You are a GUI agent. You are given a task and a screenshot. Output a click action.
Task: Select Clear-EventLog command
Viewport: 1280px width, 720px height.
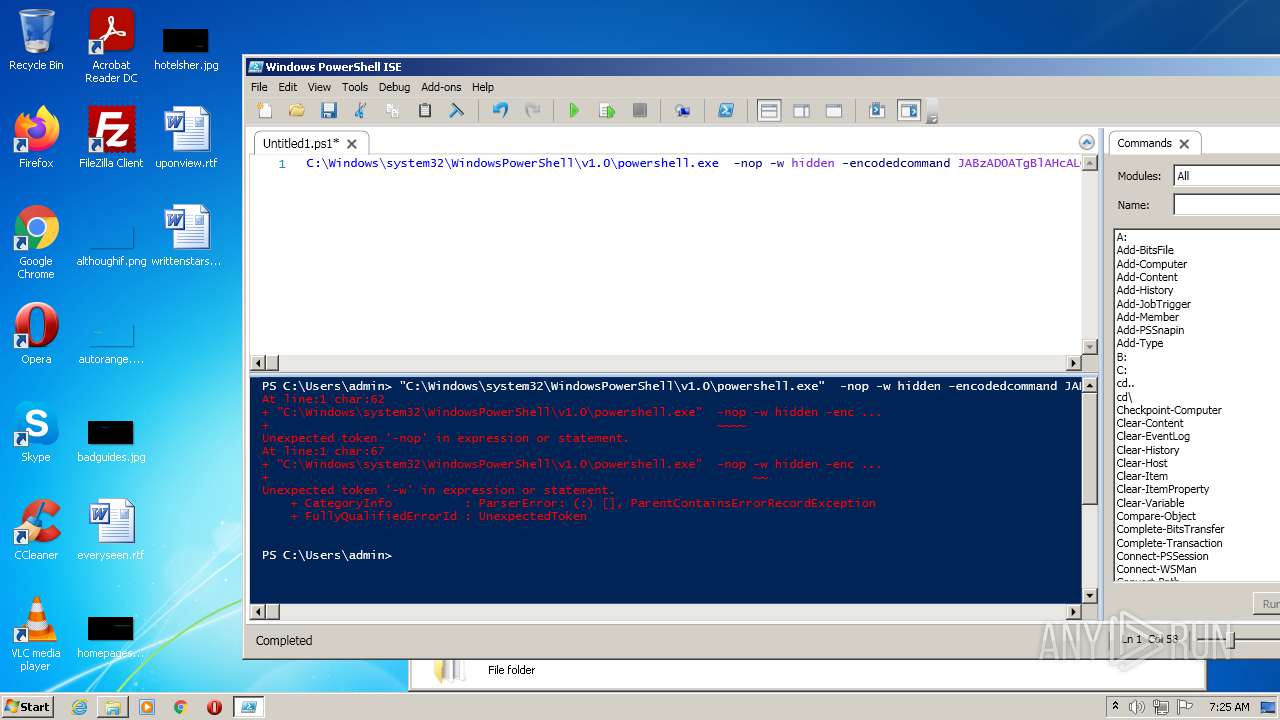pyautogui.click(x=1153, y=436)
